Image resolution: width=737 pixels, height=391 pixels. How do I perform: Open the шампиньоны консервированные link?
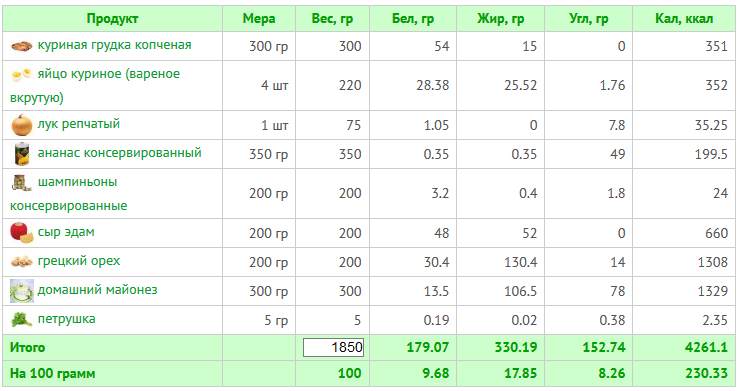(x=69, y=194)
